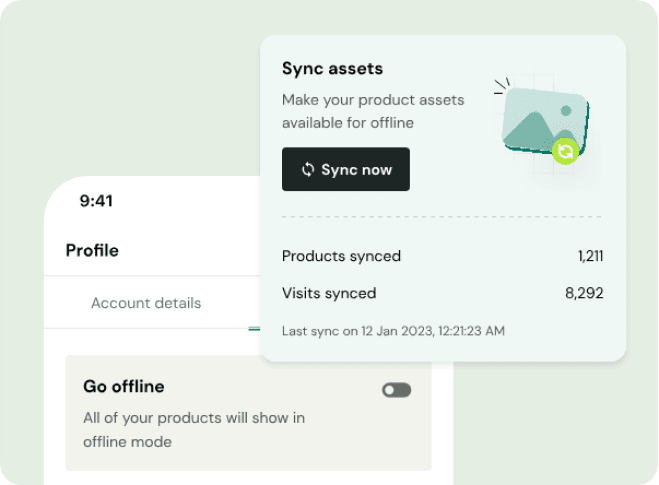The image size is (659, 485).
Task: Click the Last sync timestamp text
Action: 393,331
